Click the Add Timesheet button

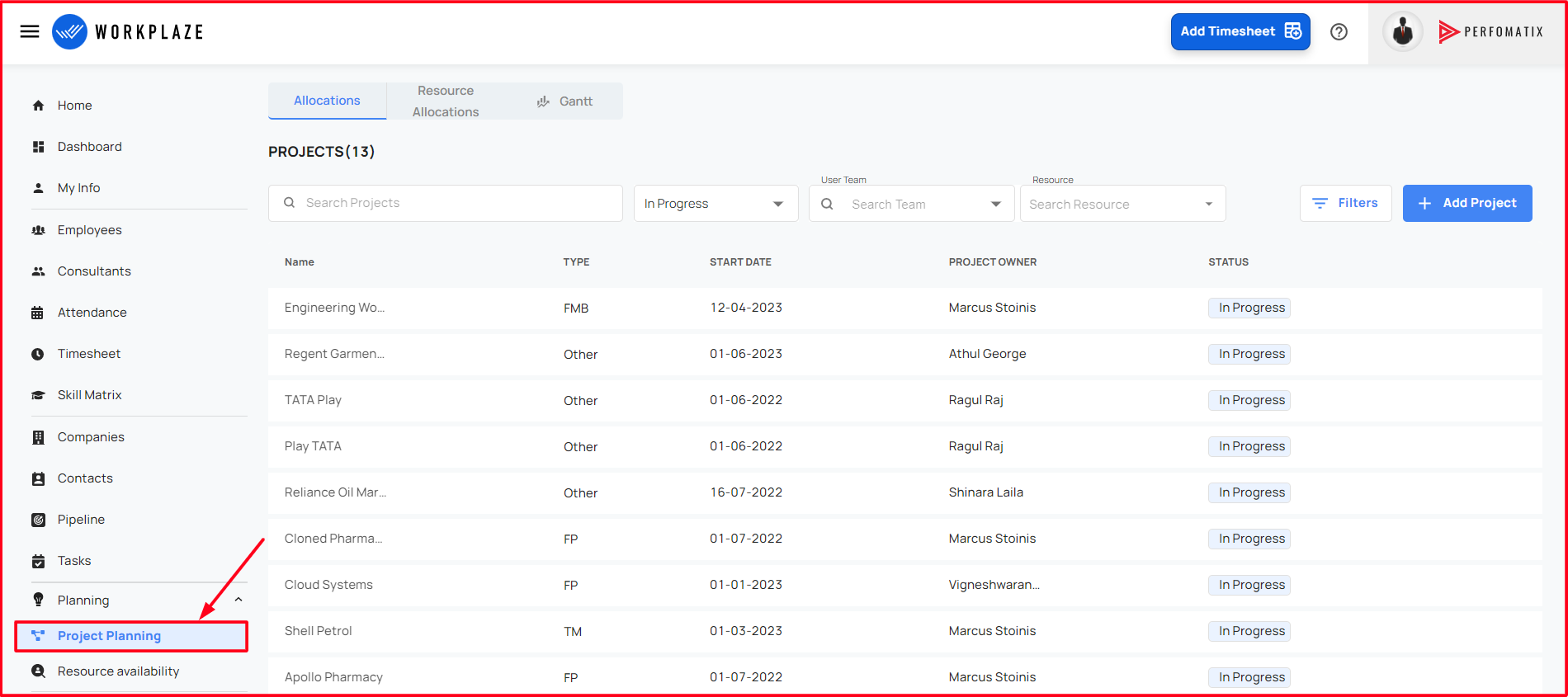tap(1240, 31)
